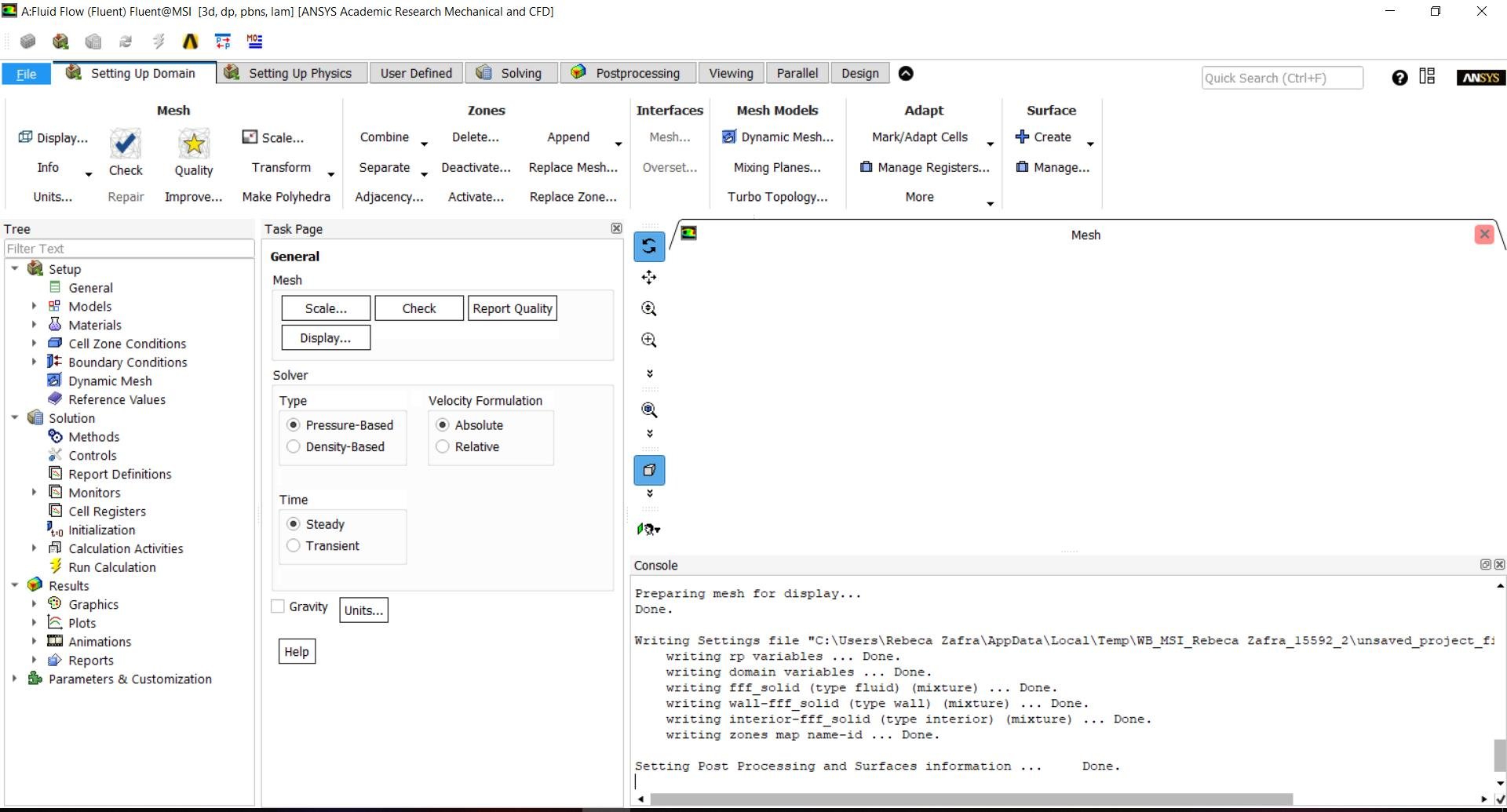Open mesh Display icon in ribbon

click(26, 137)
